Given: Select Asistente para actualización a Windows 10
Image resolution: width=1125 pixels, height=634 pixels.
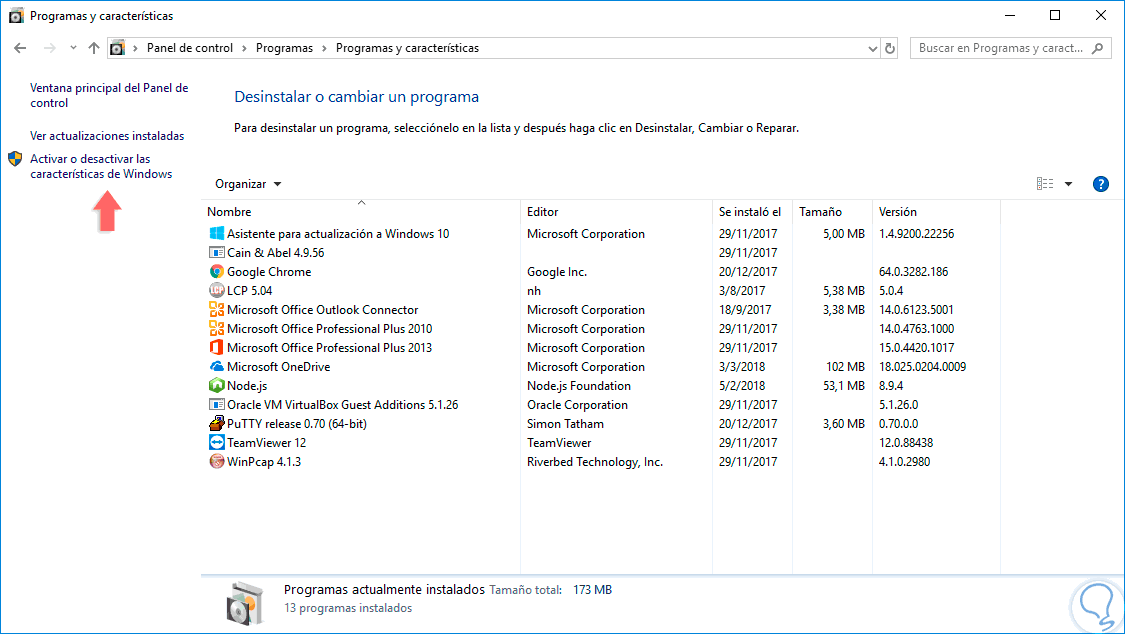Looking at the screenshot, I should click(x=338, y=234).
